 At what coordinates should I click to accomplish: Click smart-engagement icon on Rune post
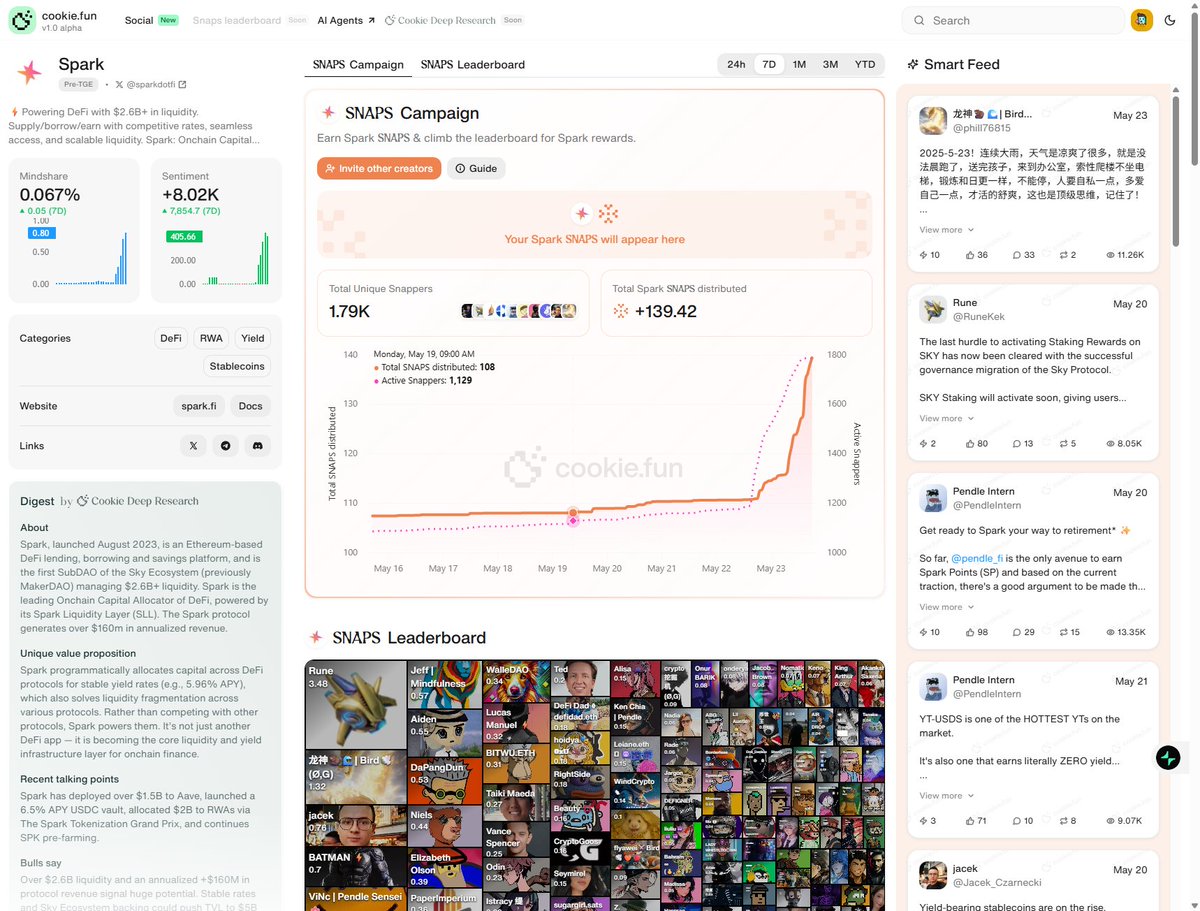tap(924, 444)
